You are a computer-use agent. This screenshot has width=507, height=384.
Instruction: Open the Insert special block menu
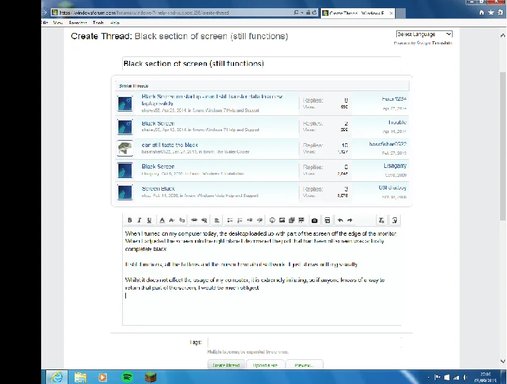click(x=301, y=220)
